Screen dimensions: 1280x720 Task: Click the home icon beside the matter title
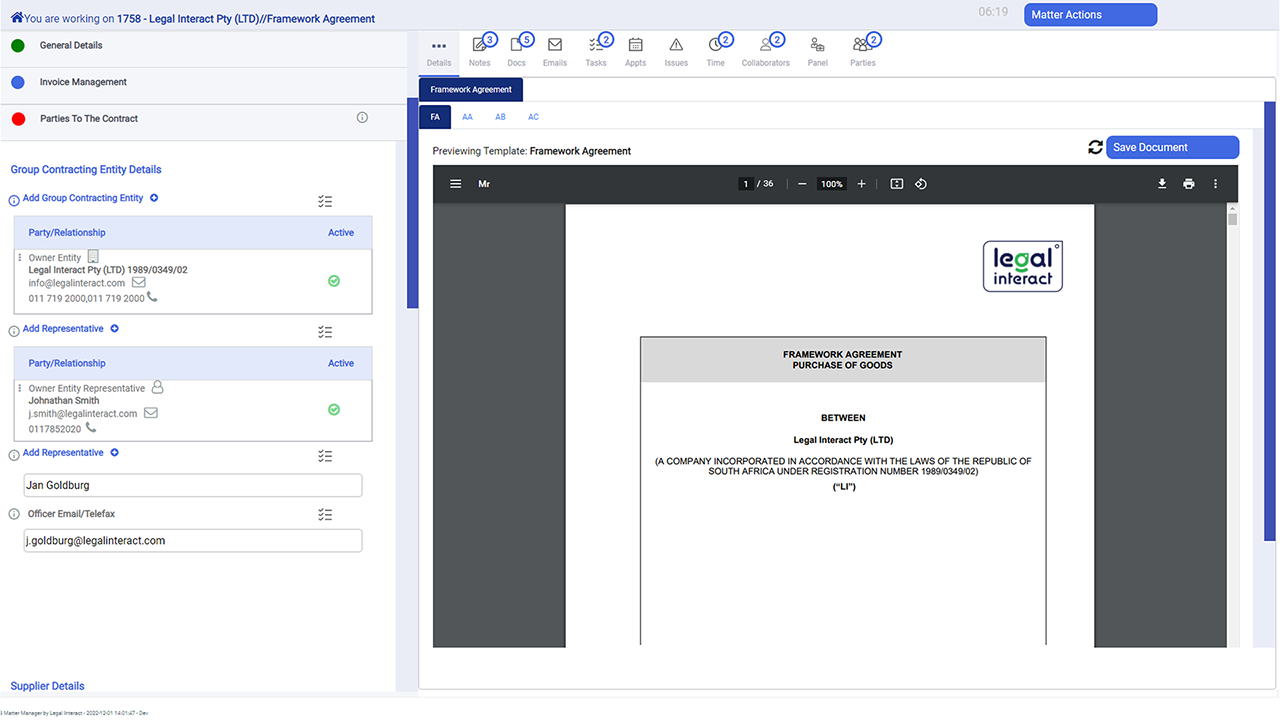point(17,17)
